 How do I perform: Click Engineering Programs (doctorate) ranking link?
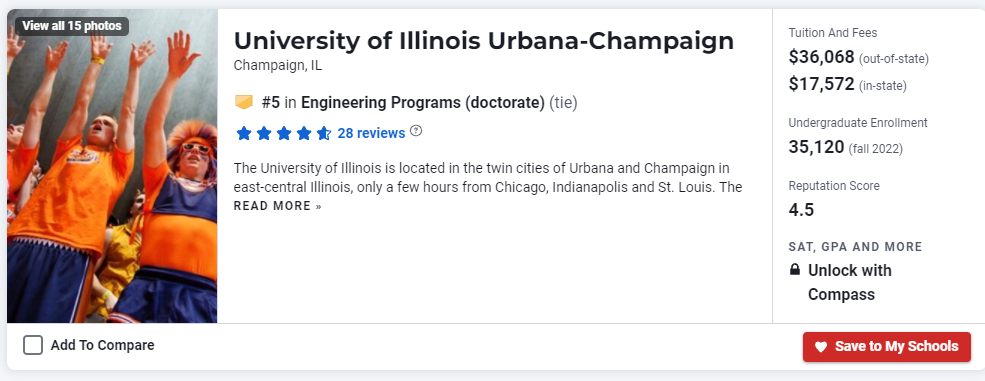pos(423,102)
